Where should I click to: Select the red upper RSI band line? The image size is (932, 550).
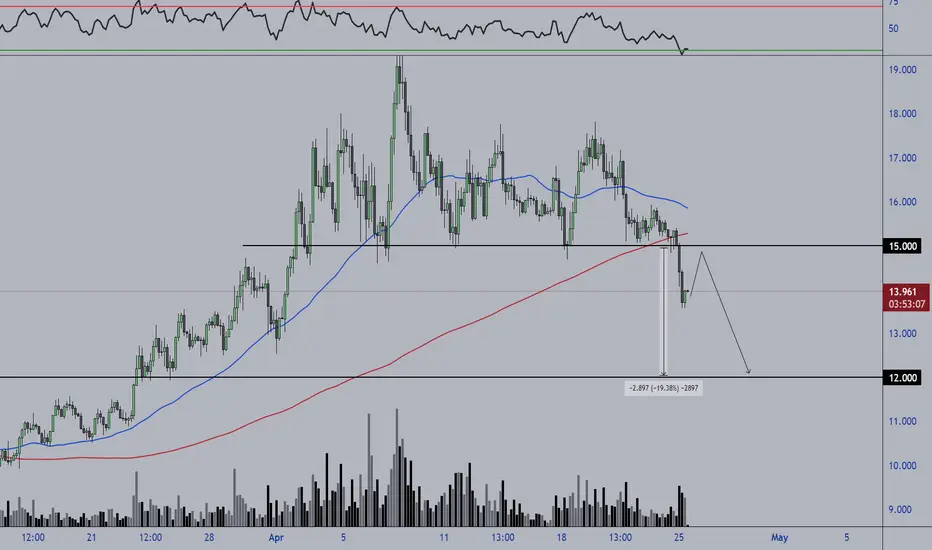pyautogui.click(x=440, y=7)
